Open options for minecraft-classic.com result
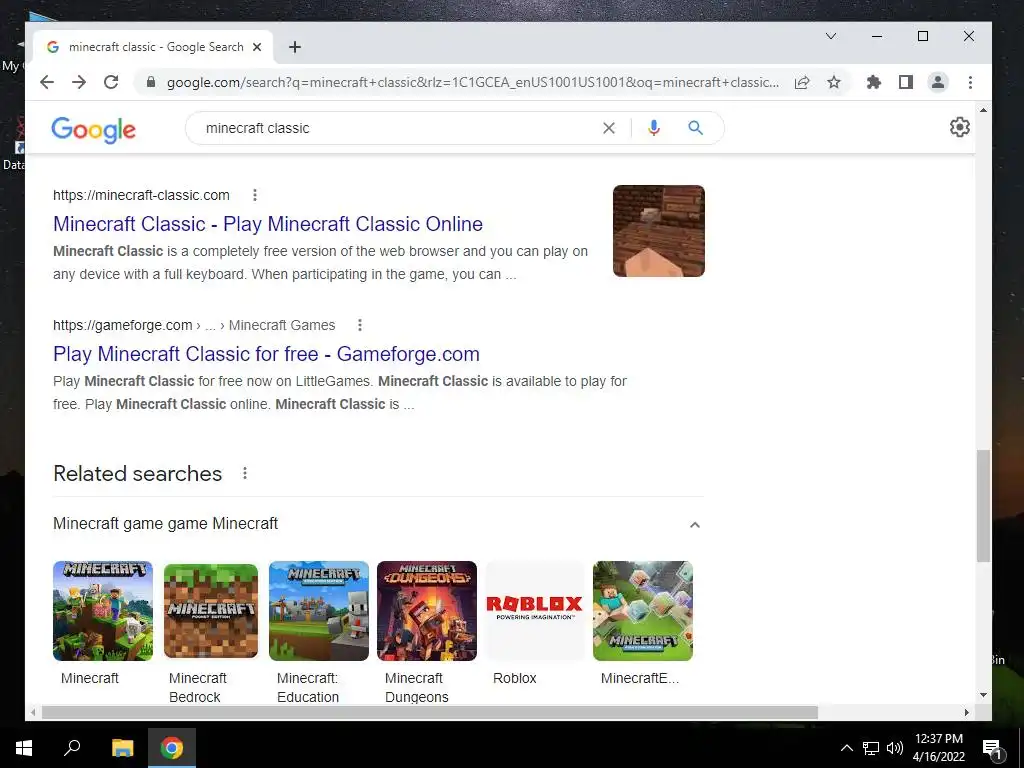Screen dimensions: 1024x768 [x=255, y=195]
